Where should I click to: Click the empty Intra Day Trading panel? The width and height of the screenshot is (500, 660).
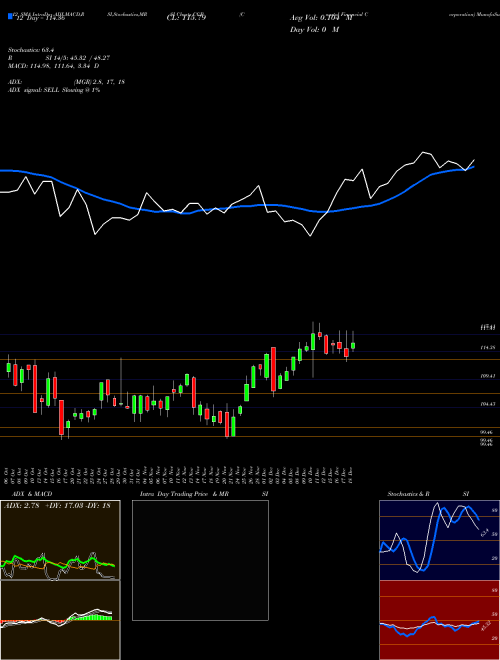(x=200, y=560)
